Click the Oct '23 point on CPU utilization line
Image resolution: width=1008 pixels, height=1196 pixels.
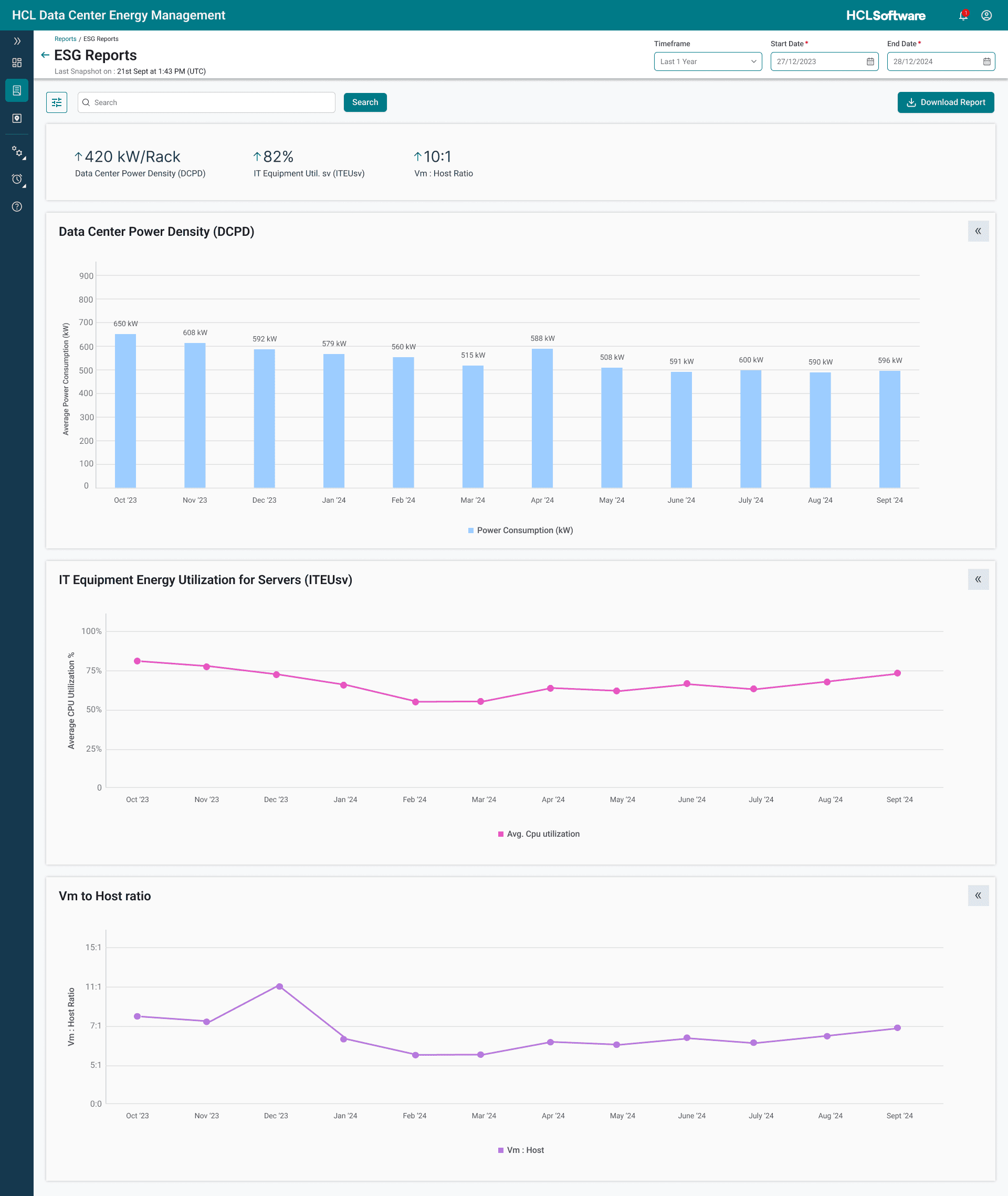click(x=137, y=661)
